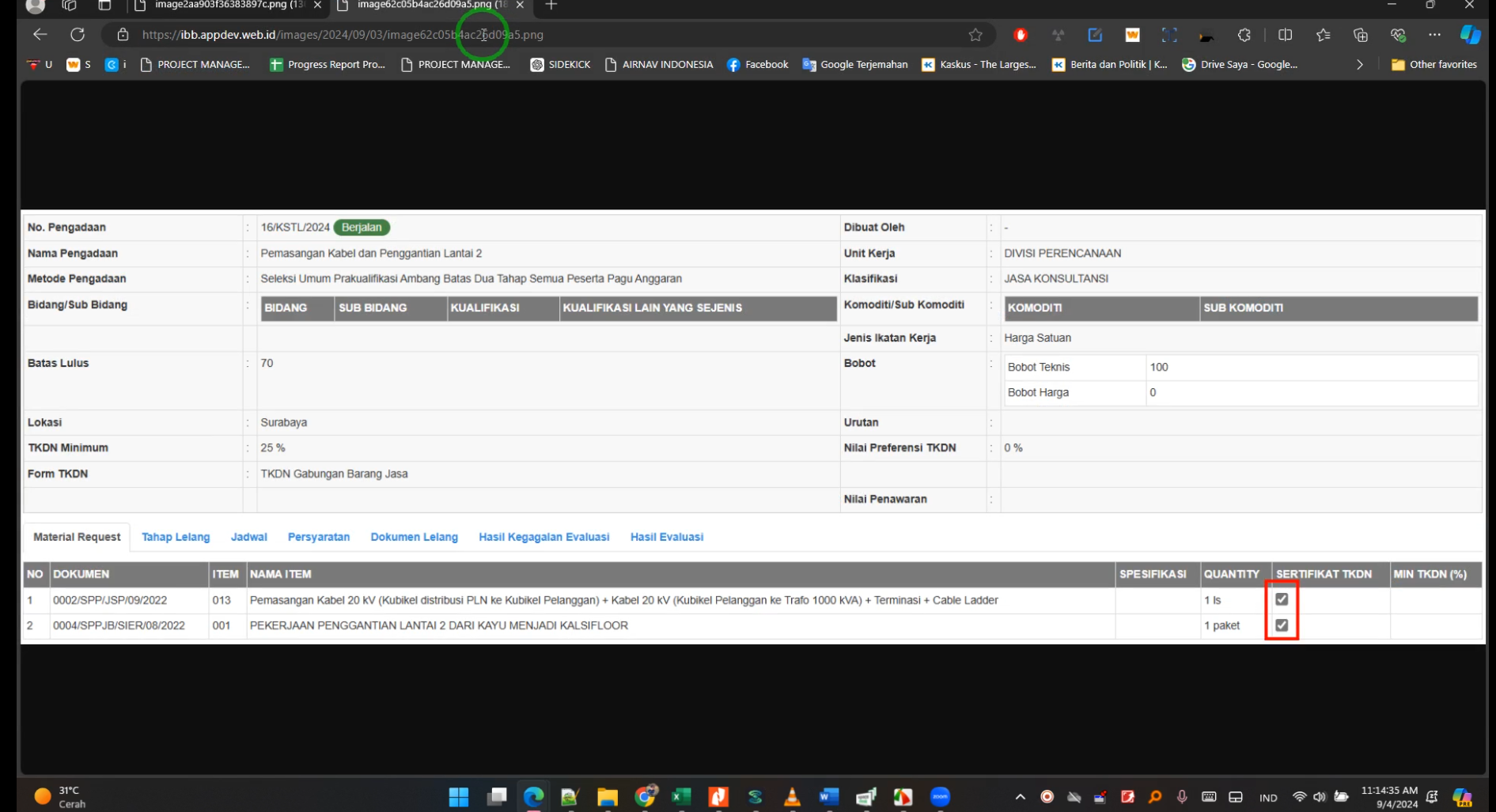Show hidden system tray icons
The width and height of the screenshot is (1496, 812).
(x=1020, y=797)
